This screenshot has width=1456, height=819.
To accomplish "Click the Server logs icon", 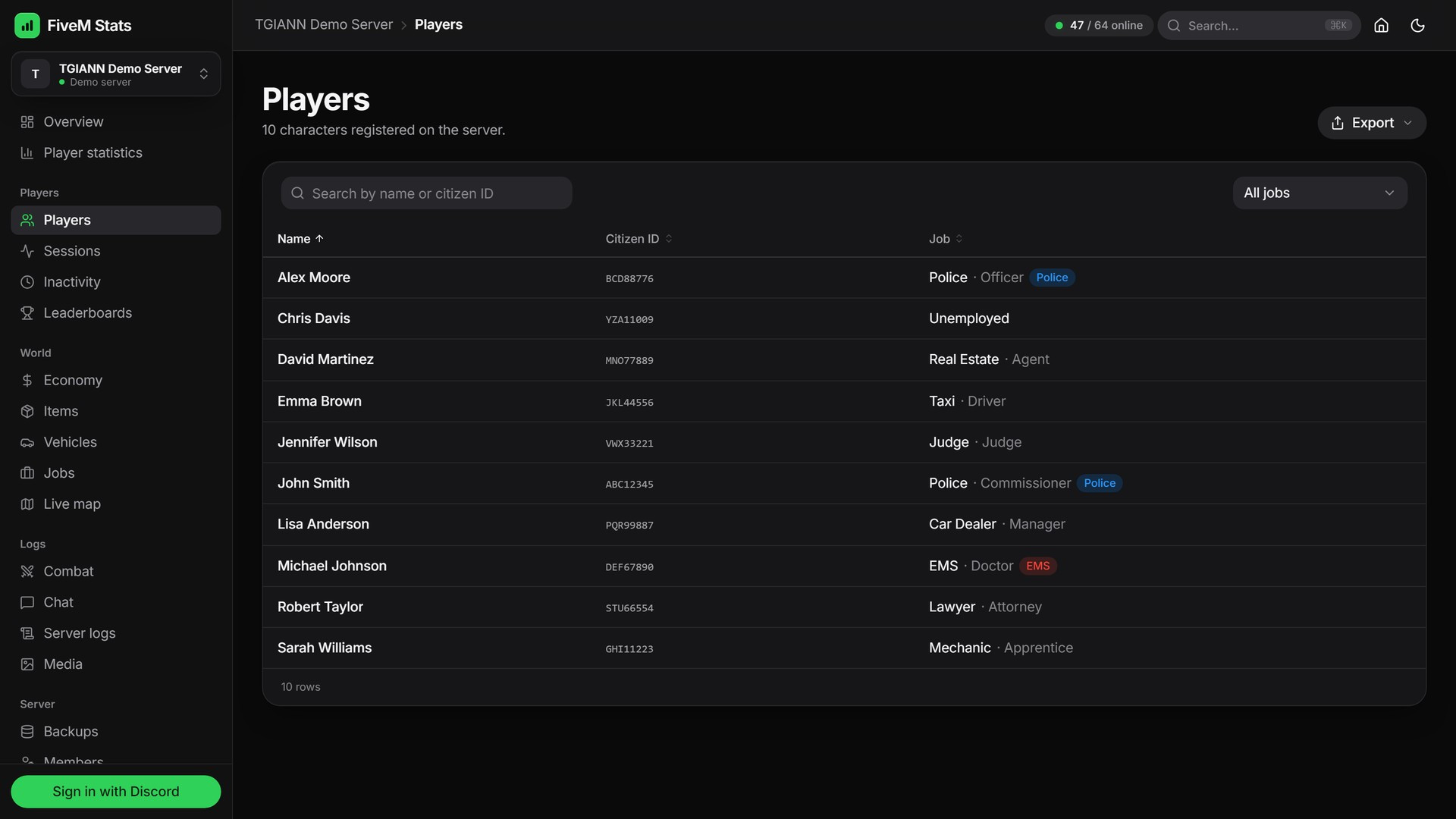I will (27, 633).
